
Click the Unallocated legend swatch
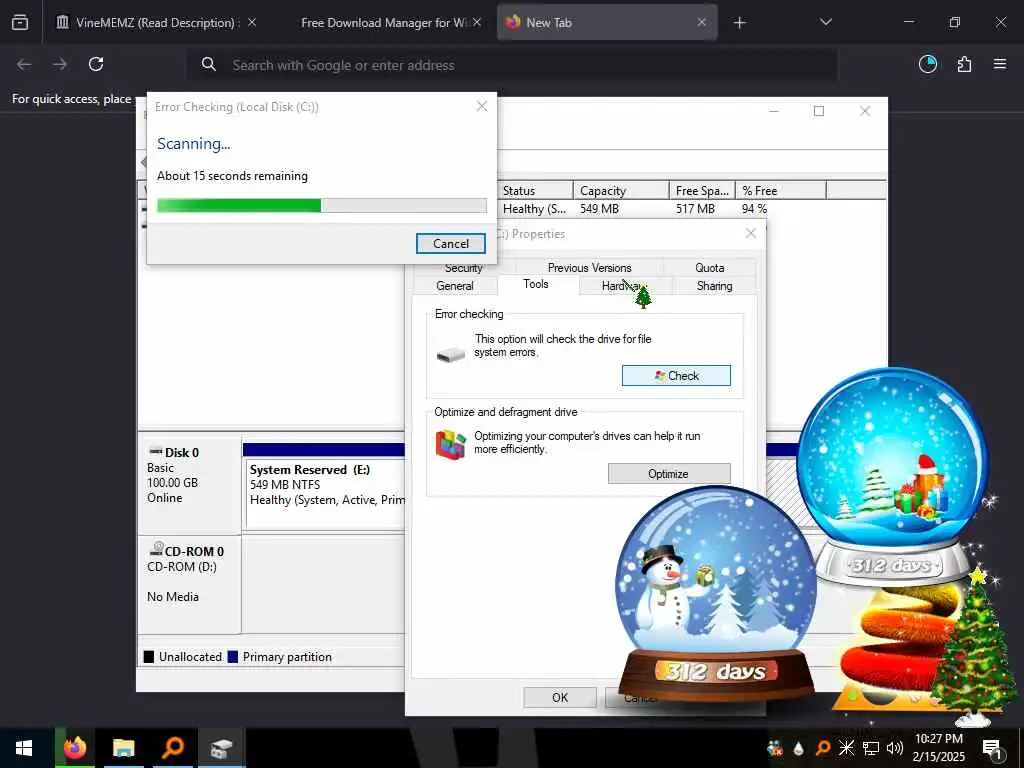149,657
